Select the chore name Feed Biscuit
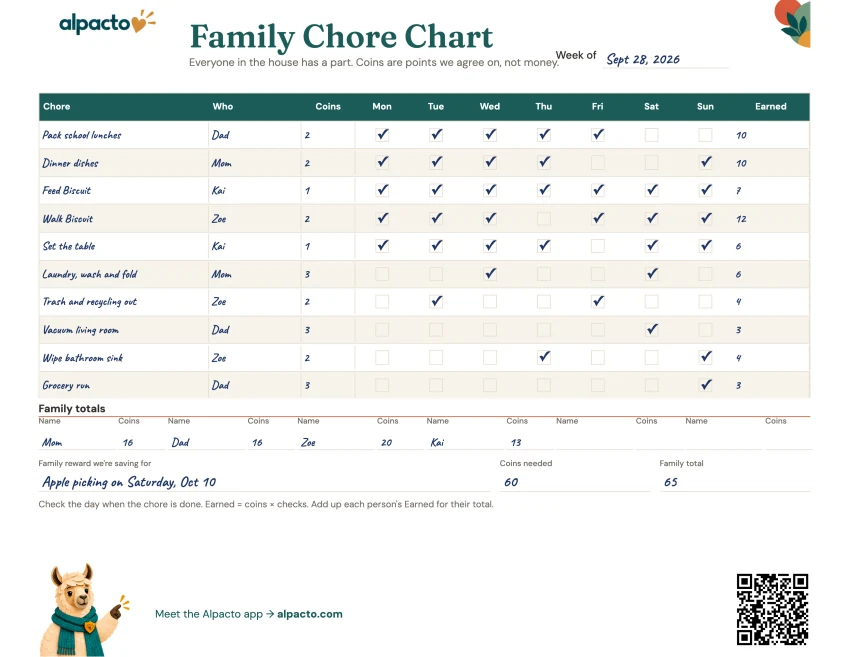The height and width of the screenshot is (657, 849). point(67,191)
